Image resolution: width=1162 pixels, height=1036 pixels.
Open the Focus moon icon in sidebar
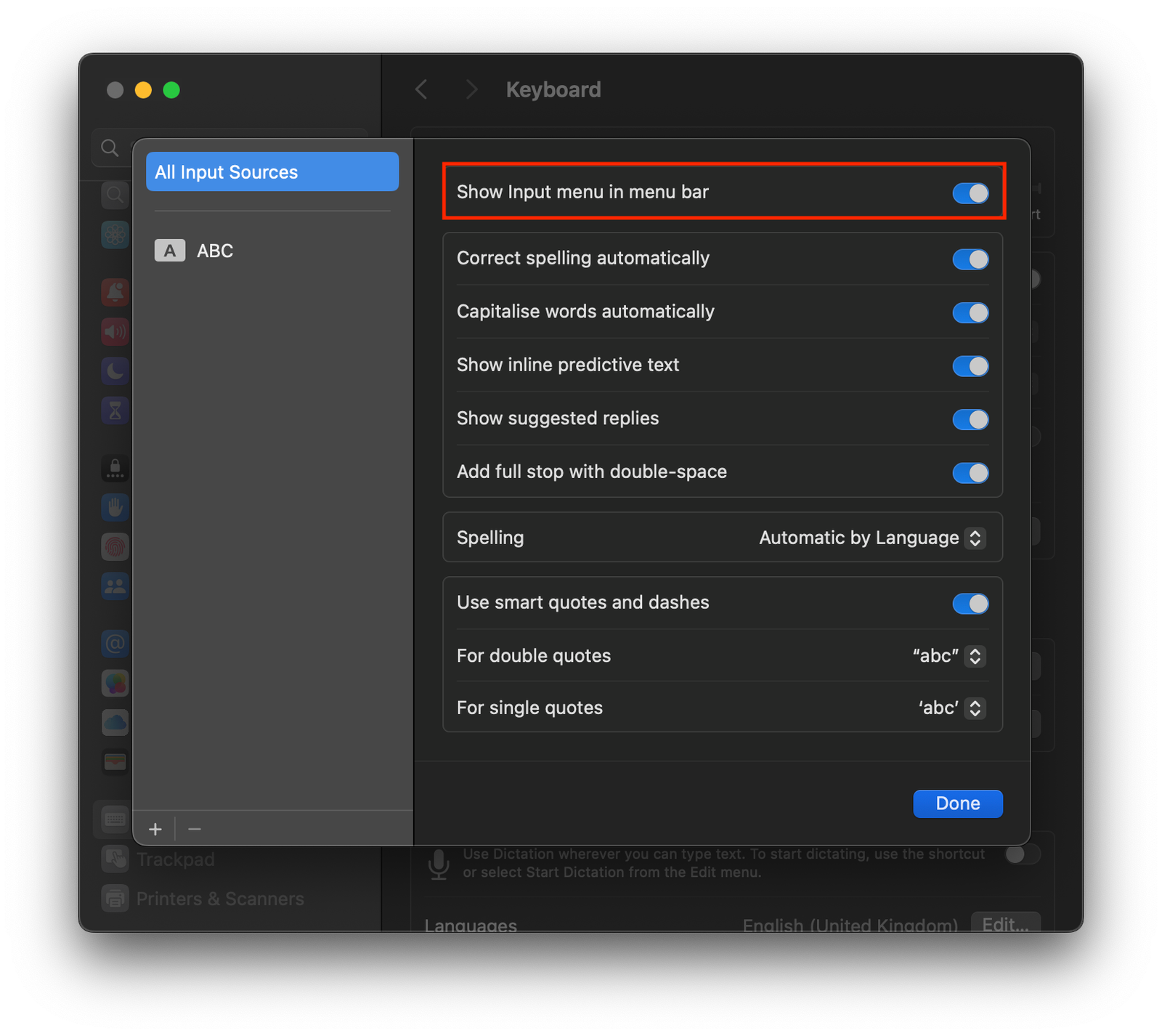[115, 371]
